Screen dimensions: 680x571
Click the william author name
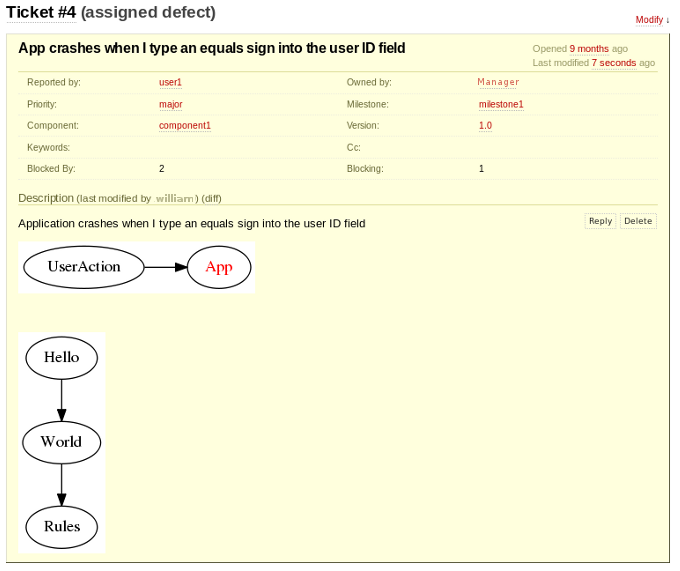175,198
